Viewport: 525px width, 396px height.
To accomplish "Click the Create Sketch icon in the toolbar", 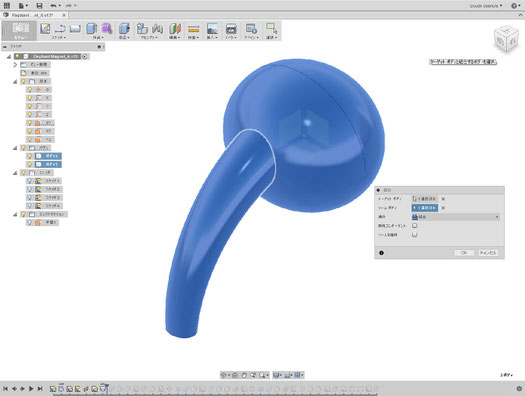I will (x=45, y=28).
